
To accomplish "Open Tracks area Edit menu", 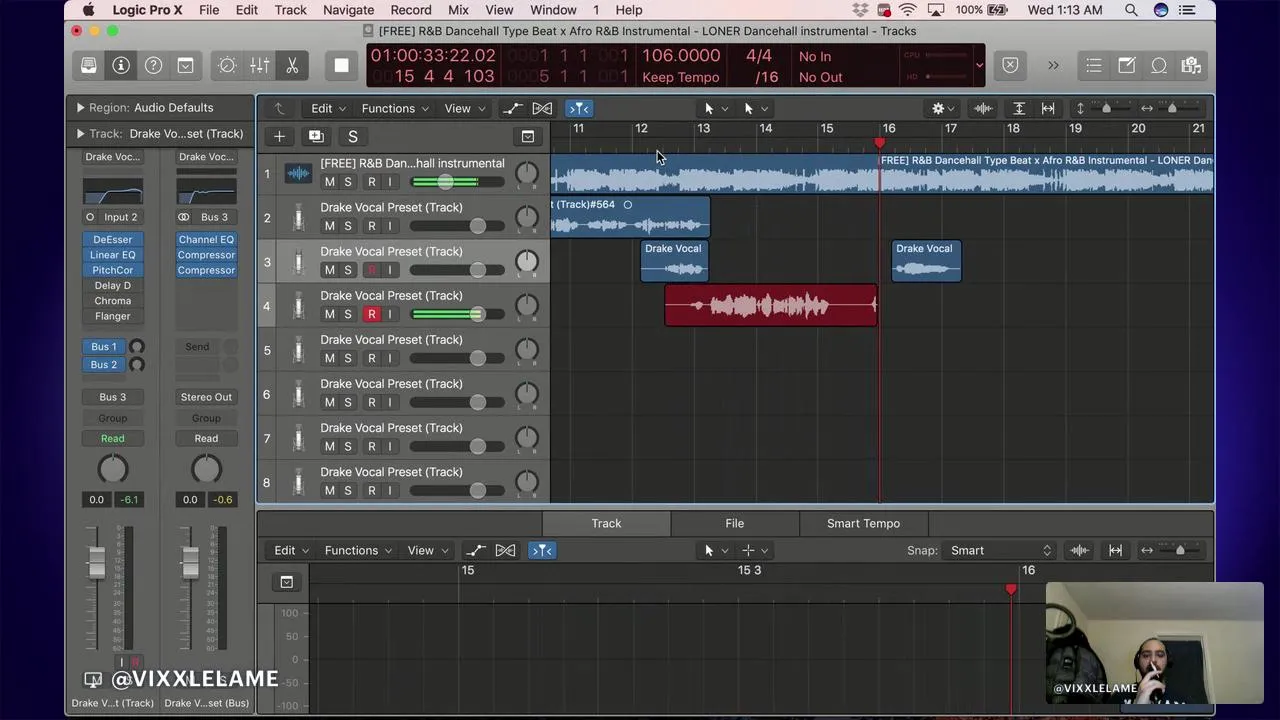I will (x=328, y=108).
